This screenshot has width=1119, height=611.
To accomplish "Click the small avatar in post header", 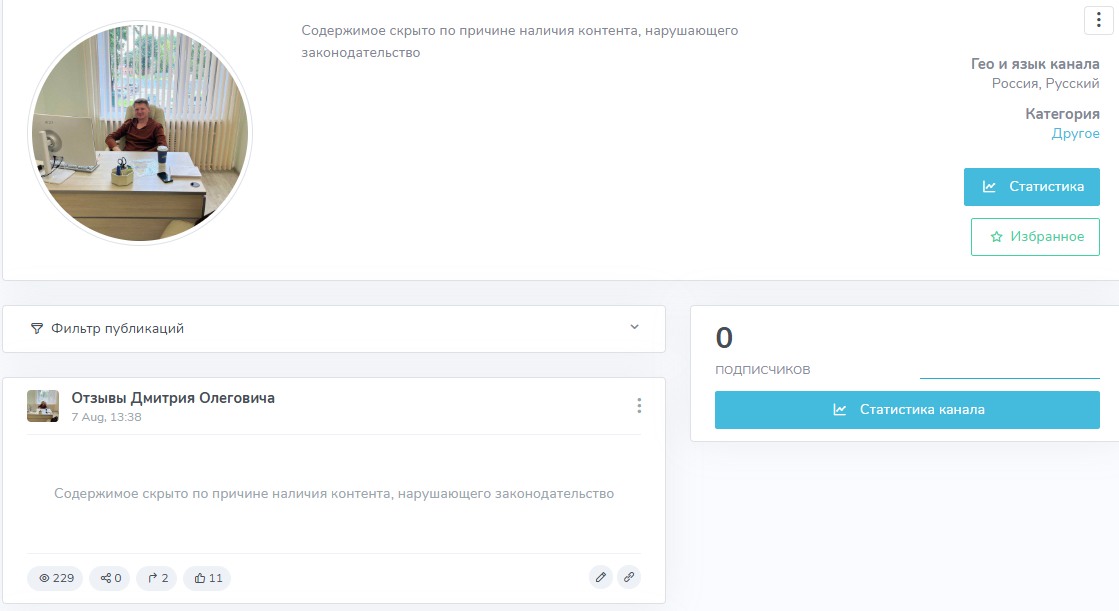I will pyautogui.click(x=43, y=406).
